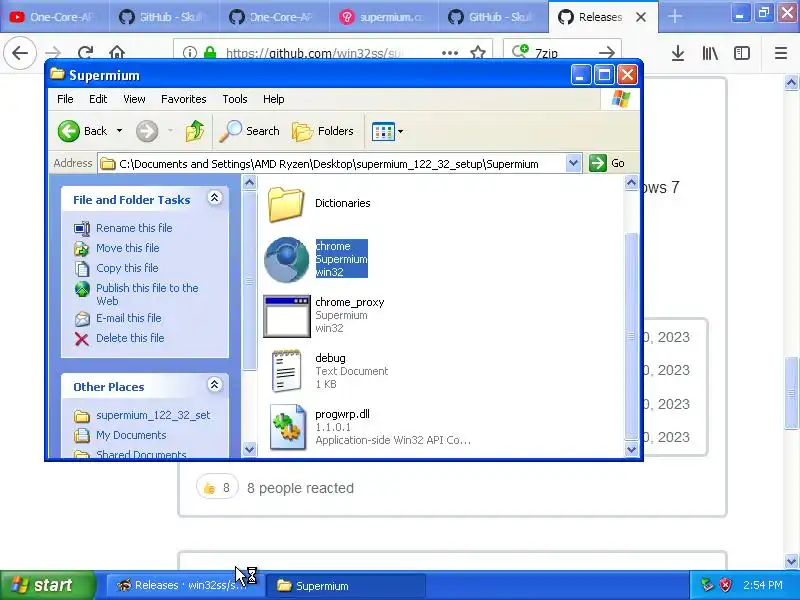
Task: Open the Help menu
Action: 273,99
